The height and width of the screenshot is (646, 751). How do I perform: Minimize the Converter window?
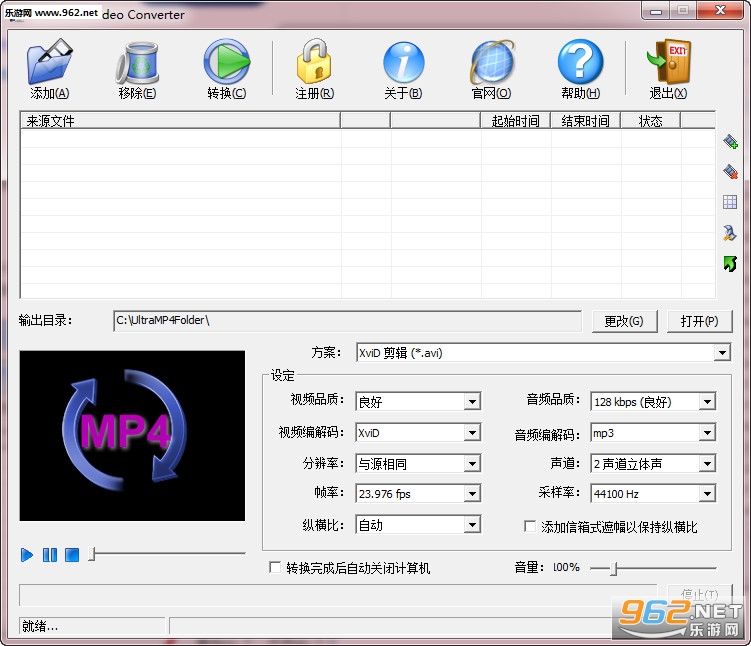click(x=656, y=11)
